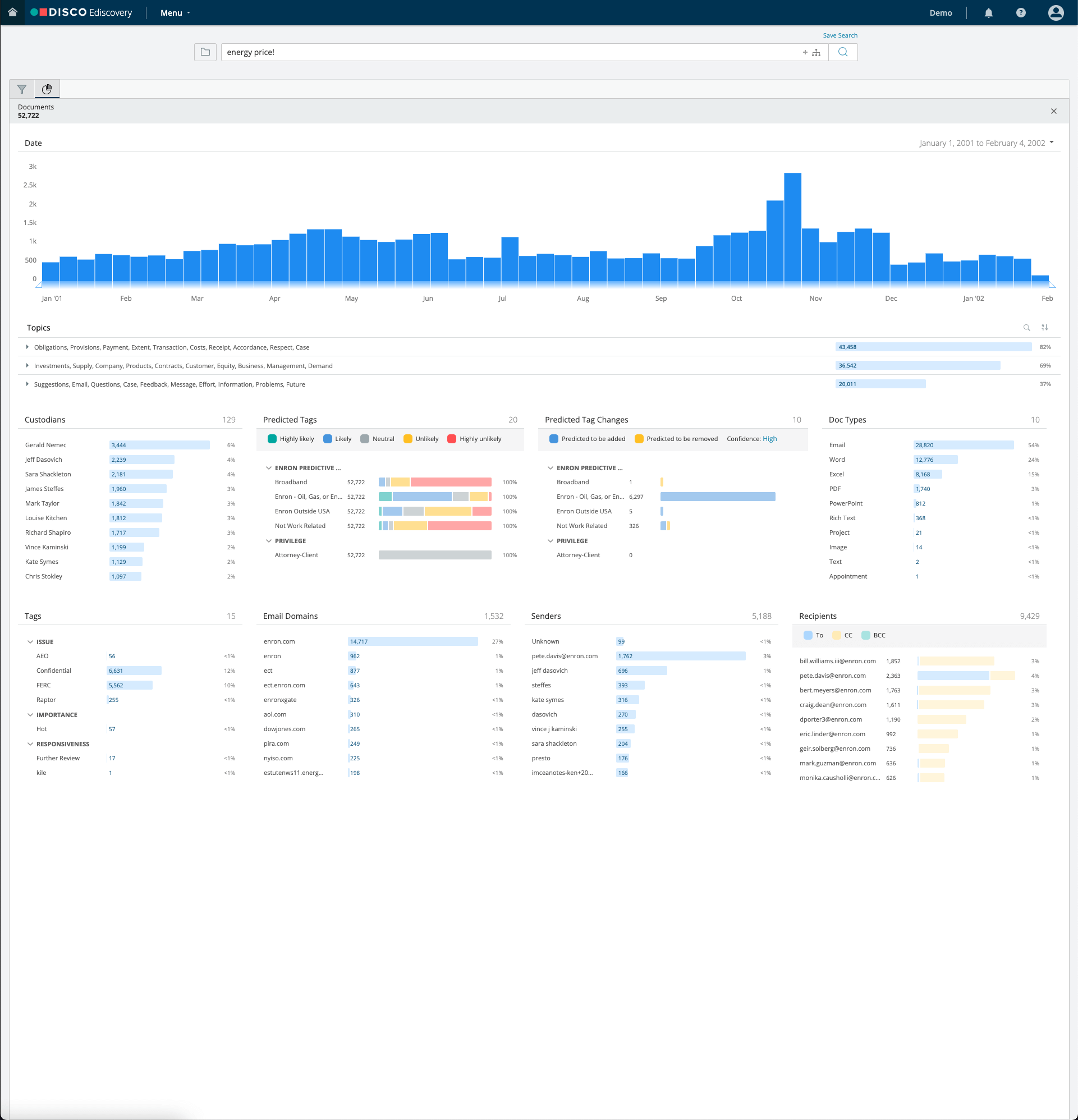Open the date range dropdown
This screenshot has width=1078, height=1120.
click(987, 143)
